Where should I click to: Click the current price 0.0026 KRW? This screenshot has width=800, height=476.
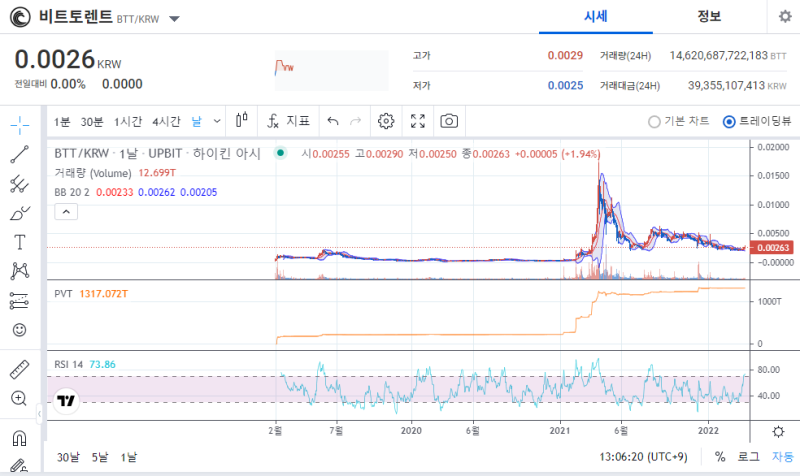(67, 60)
